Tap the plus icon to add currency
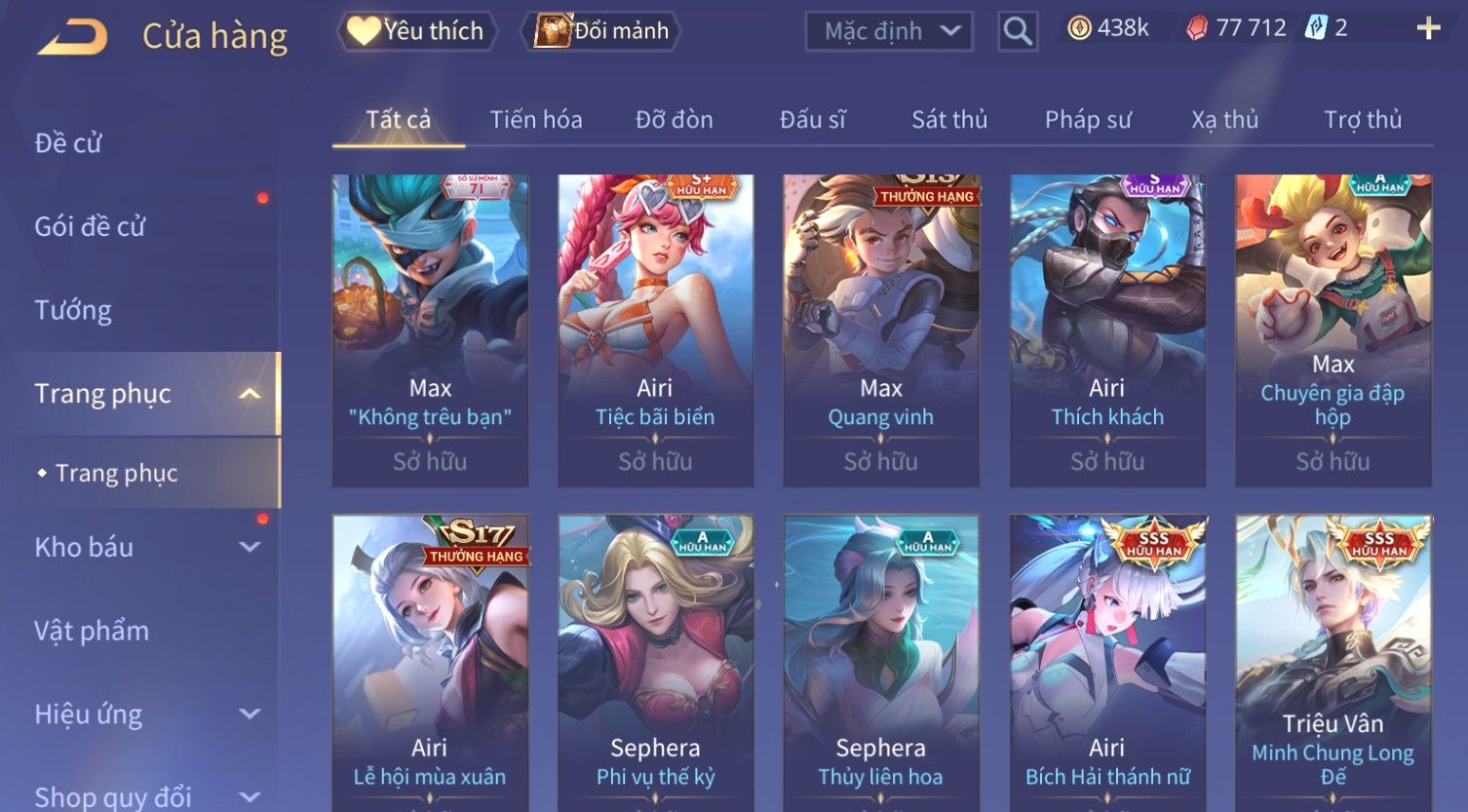 (1428, 28)
